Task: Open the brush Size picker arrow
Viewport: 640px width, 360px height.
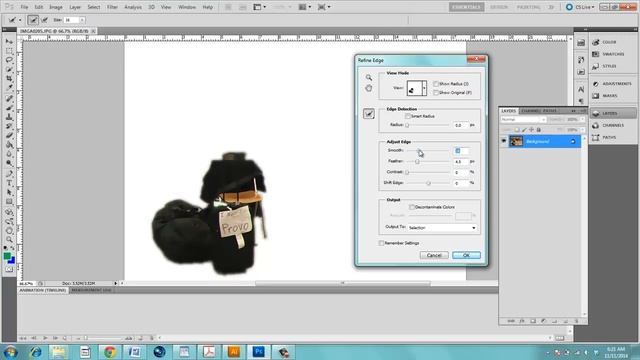Action: click(82, 20)
